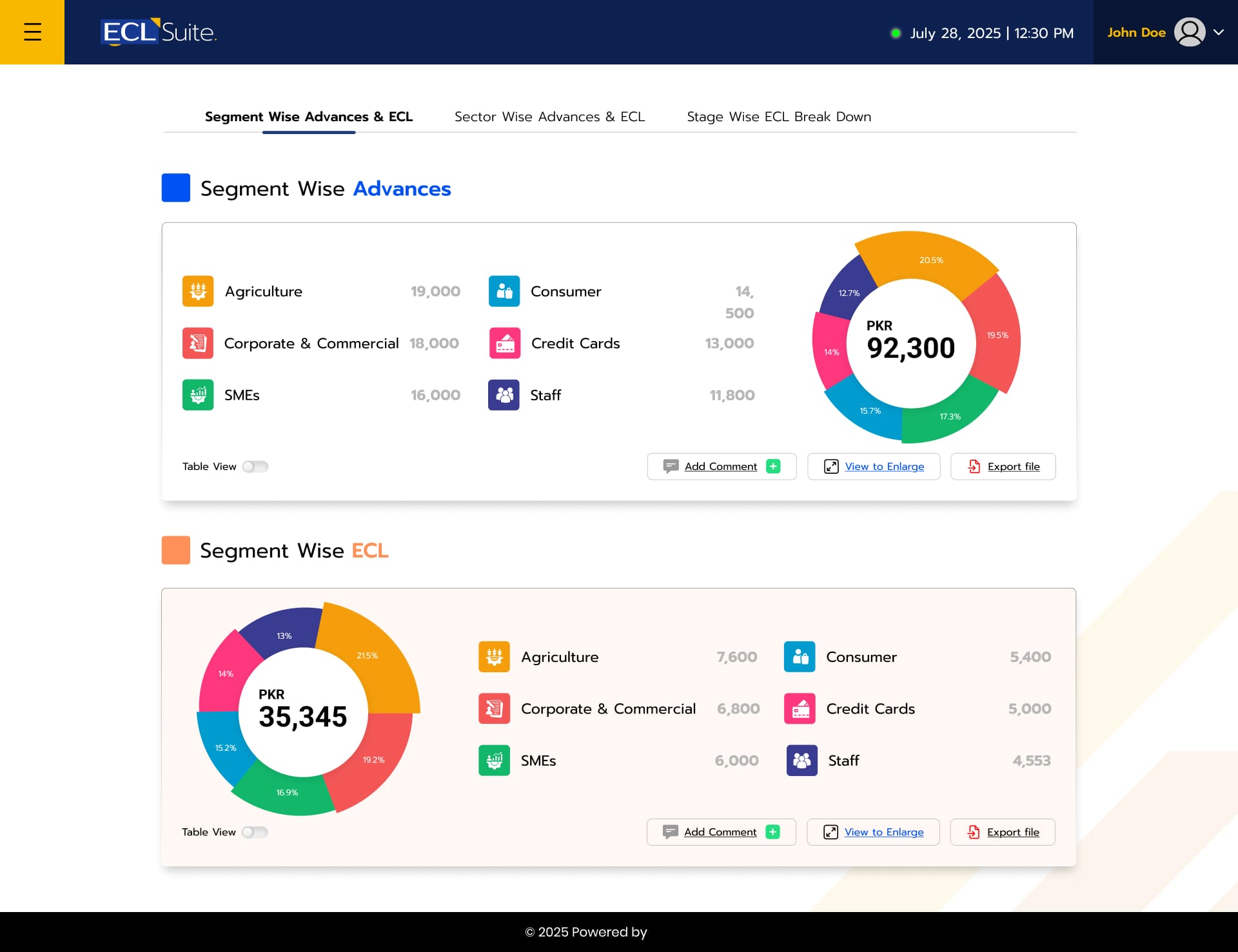Toggle Table View in ECL panel
1238x952 pixels.
[x=255, y=832]
